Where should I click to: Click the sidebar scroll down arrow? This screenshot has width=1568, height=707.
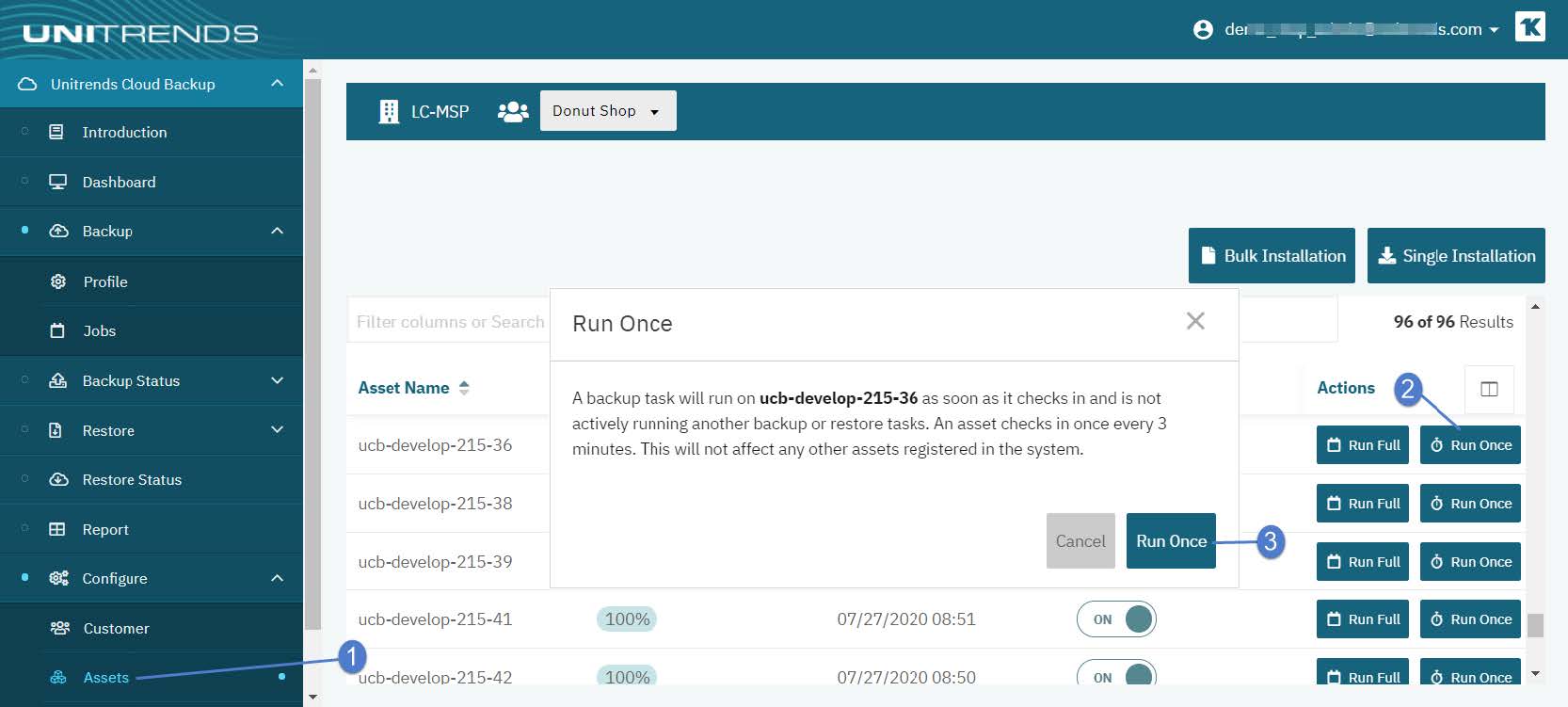(312, 698)
